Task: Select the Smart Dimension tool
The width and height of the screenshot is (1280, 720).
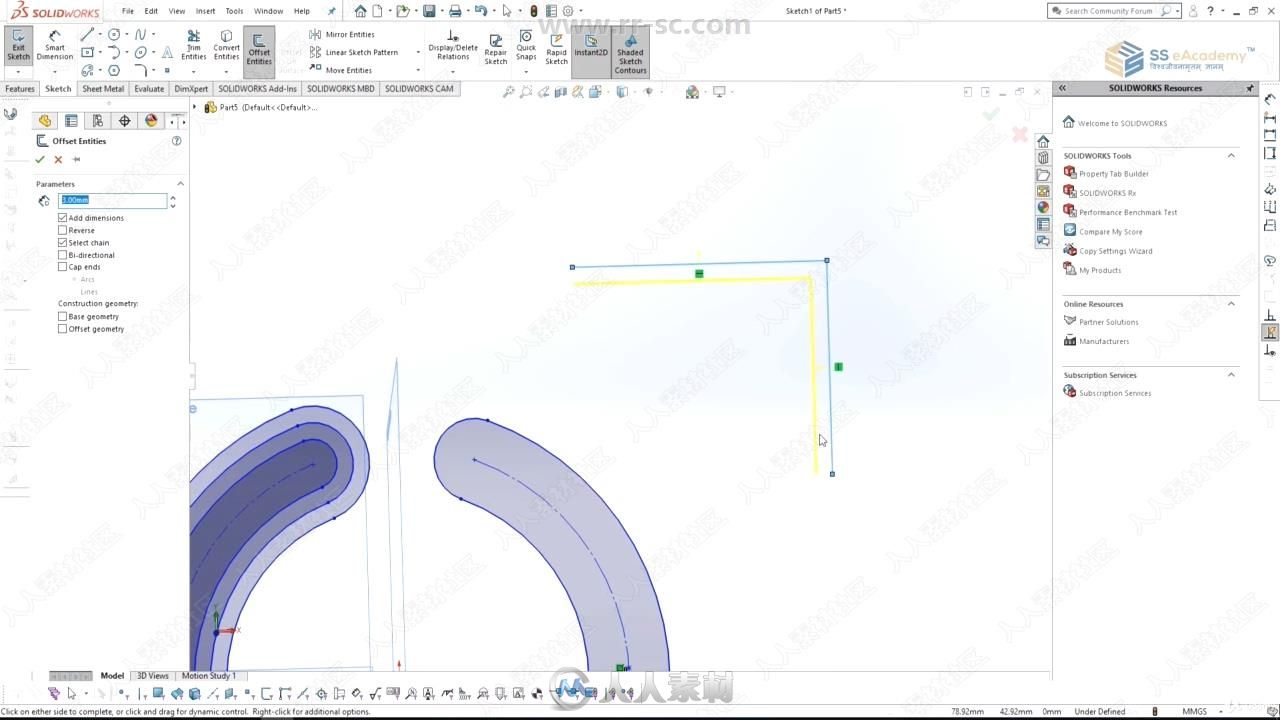Action: 55,46
